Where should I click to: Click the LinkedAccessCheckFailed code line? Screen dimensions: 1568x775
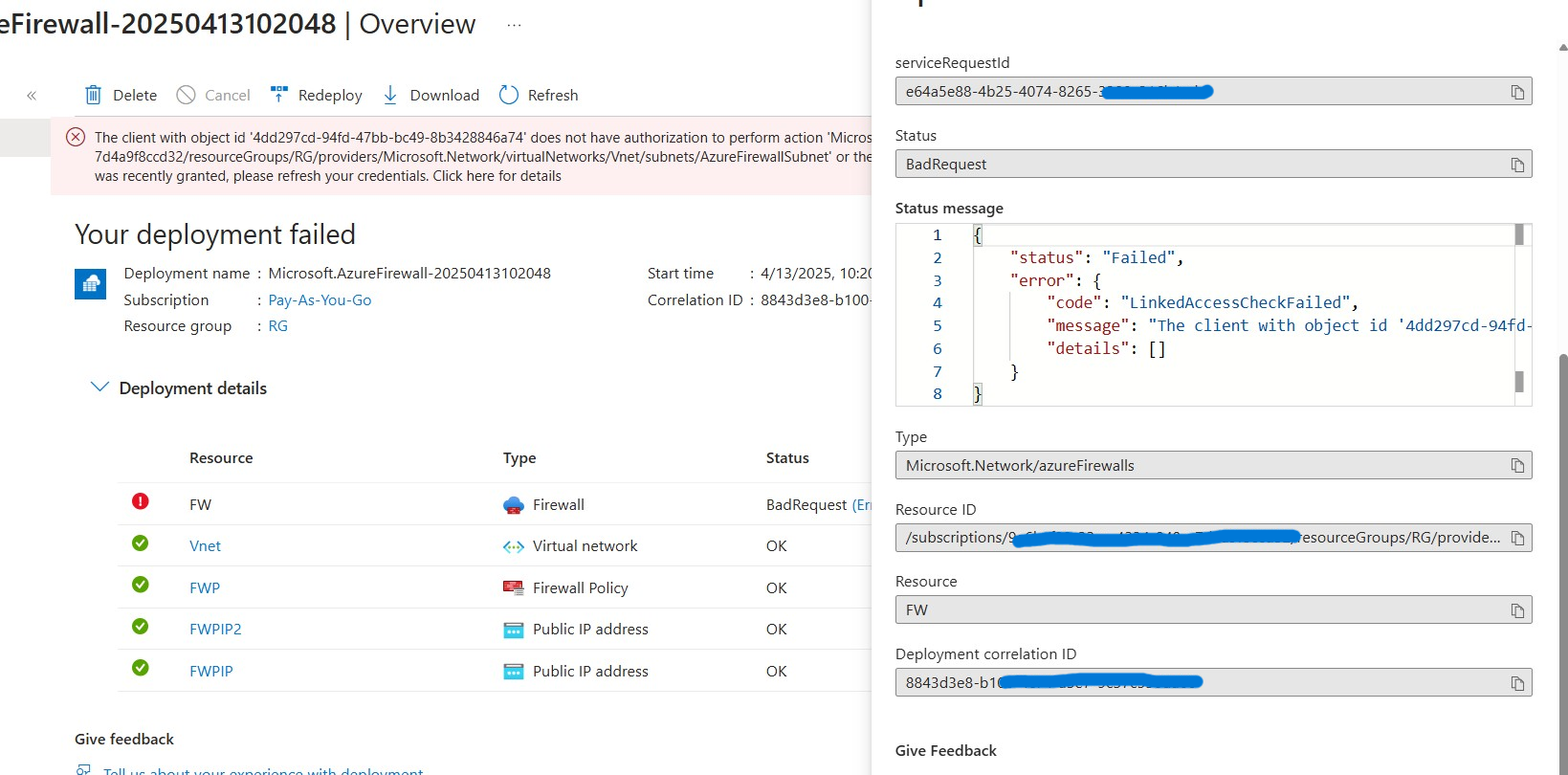click(x=1202, y=302)
